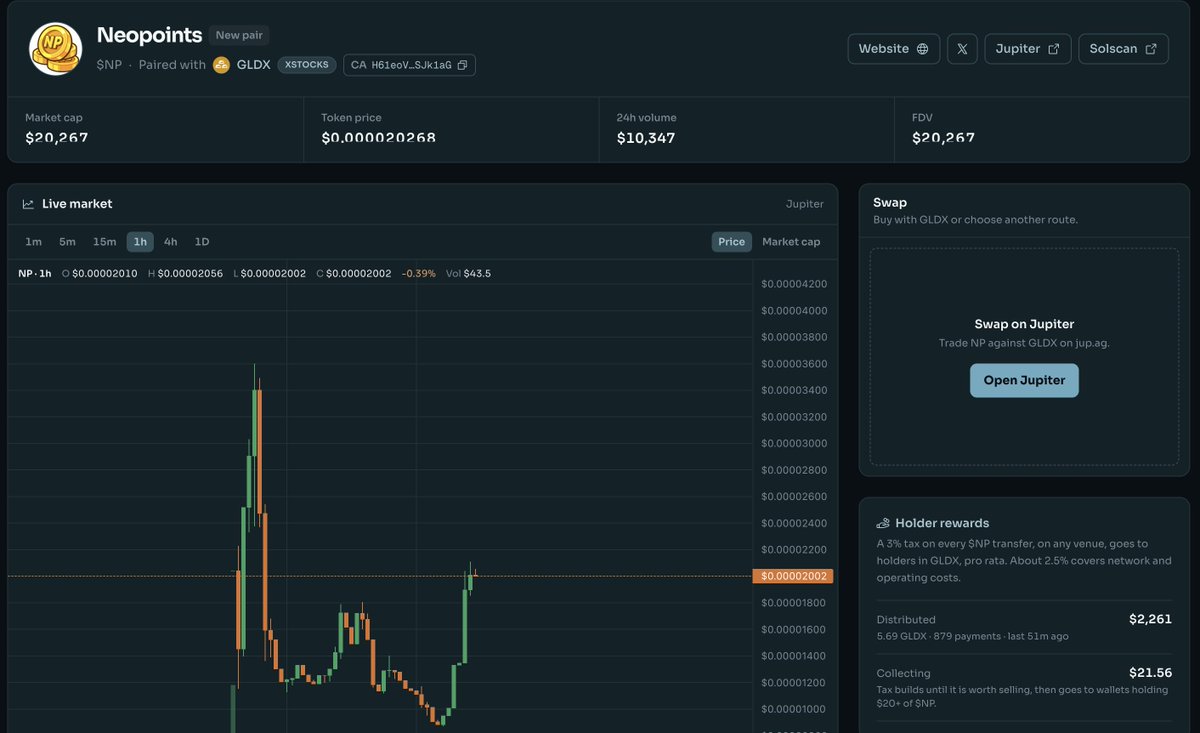Click the Vol $43.5 readout

pyautogui.click(x=468, y=273)
